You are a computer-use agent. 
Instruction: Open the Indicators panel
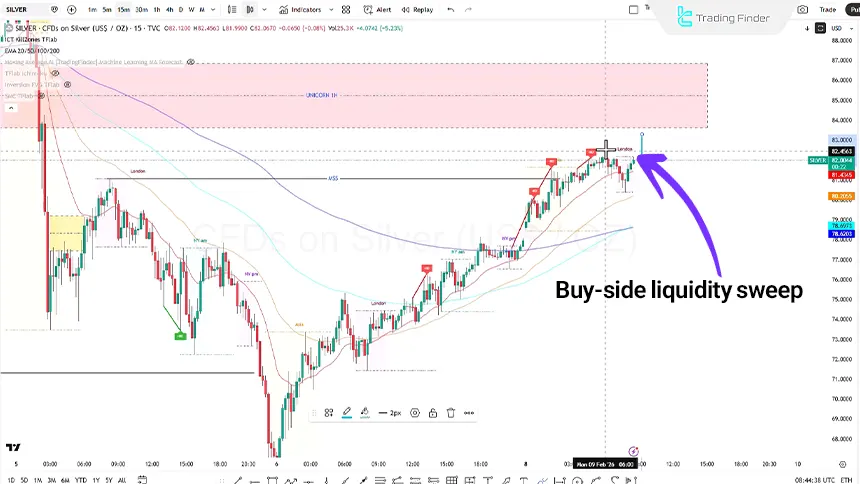coord(300,9)
